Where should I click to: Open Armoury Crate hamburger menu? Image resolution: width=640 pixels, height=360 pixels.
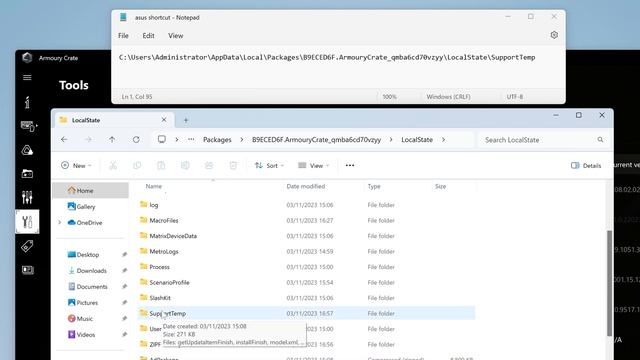27,77
